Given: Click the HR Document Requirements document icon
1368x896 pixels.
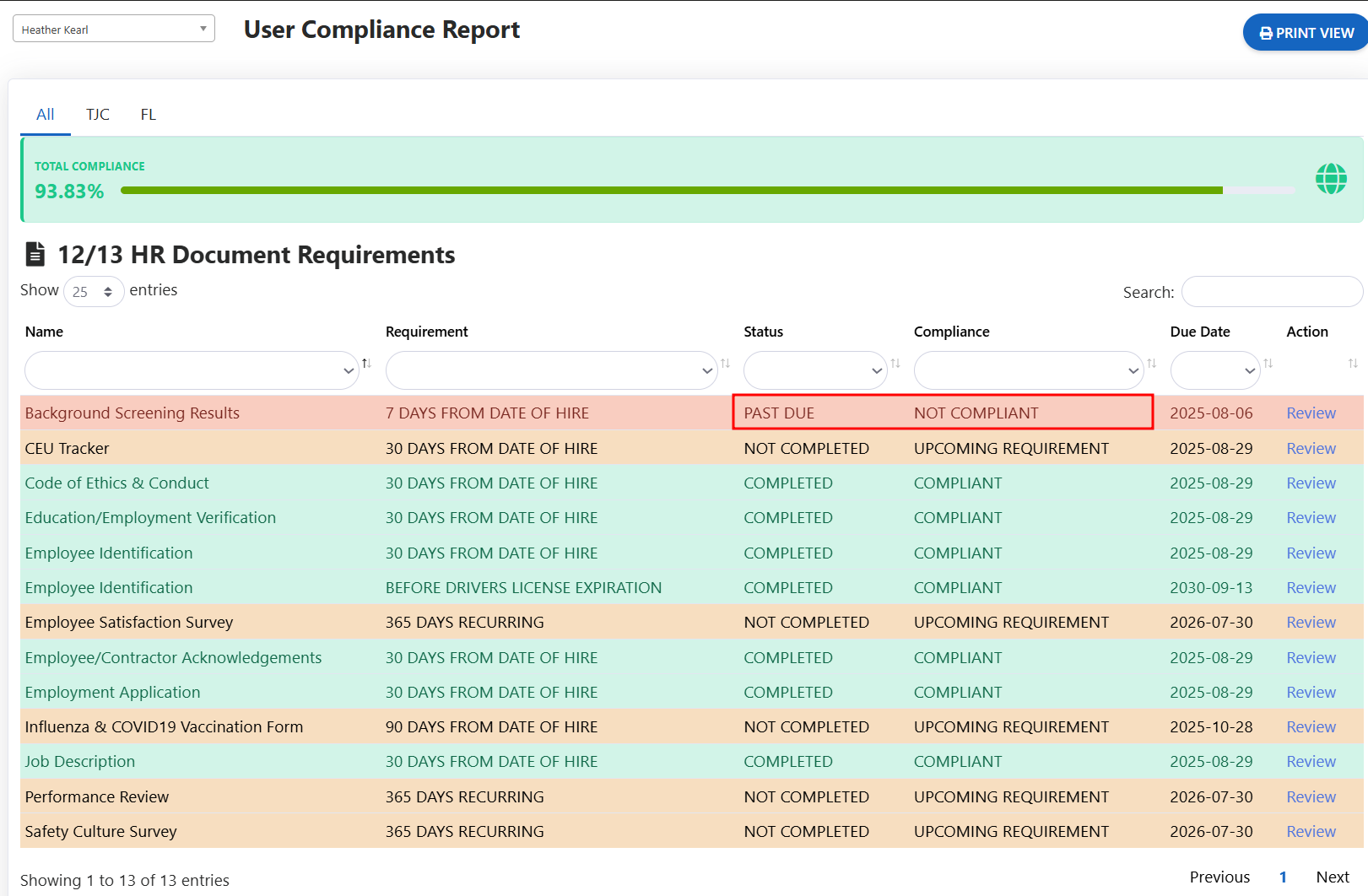Looking at the screenshot, I should (x=35, y=254).
